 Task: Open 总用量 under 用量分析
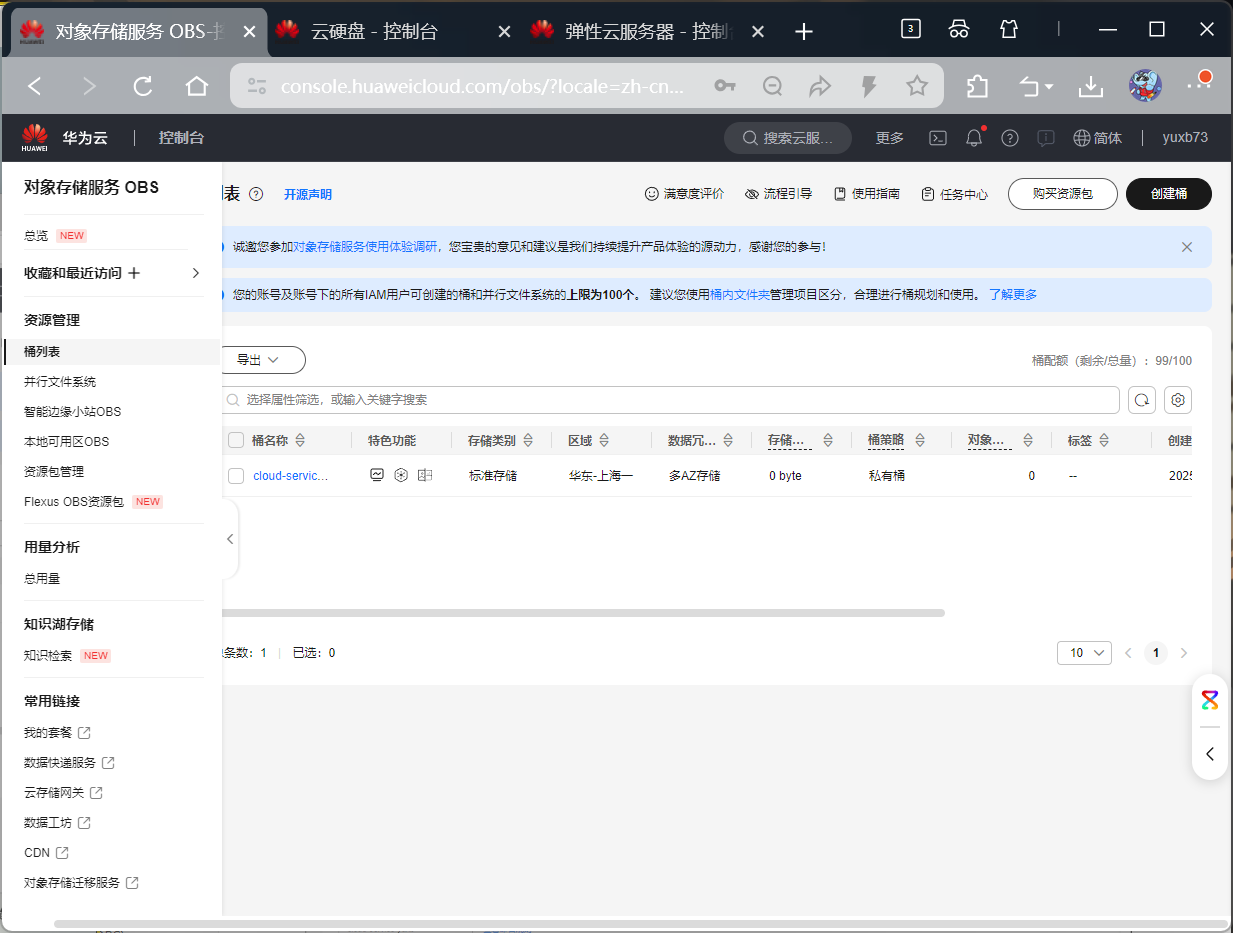coord(42,579)
